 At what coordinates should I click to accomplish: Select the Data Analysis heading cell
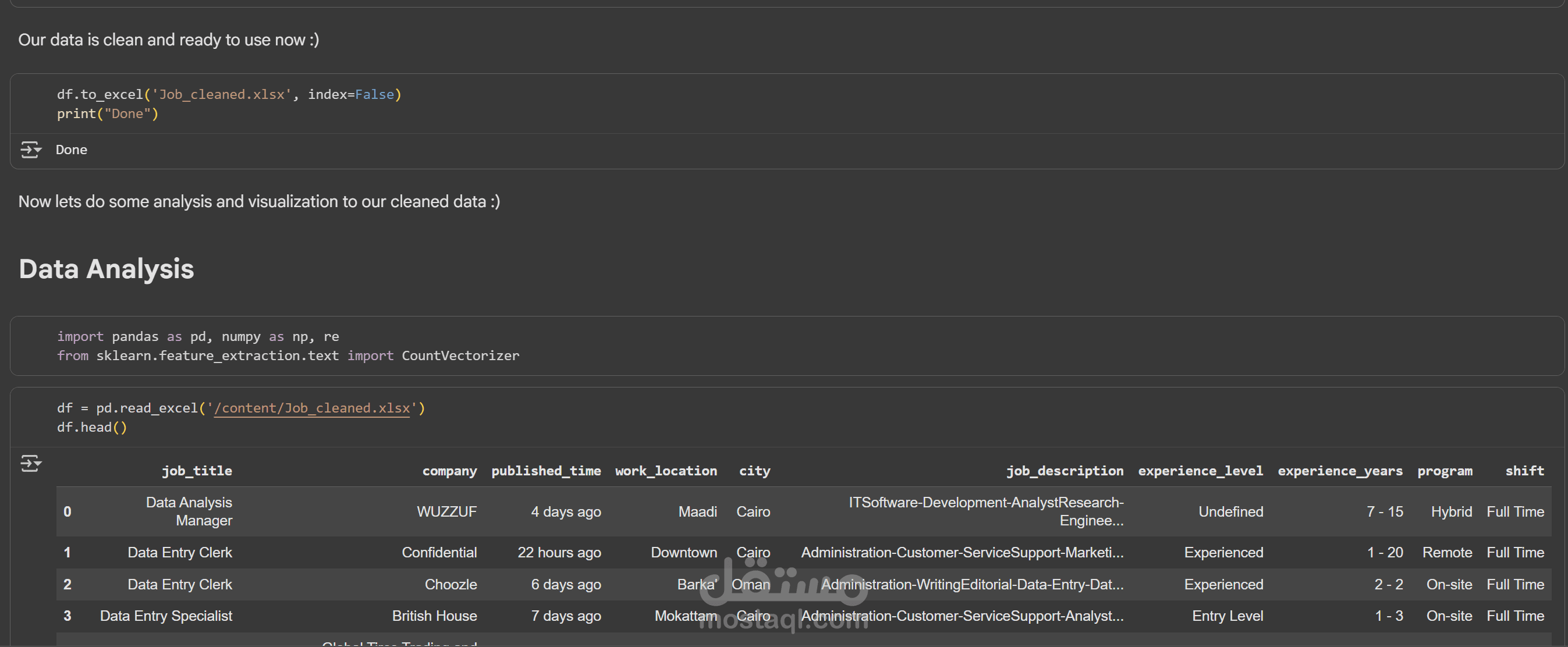106,269
